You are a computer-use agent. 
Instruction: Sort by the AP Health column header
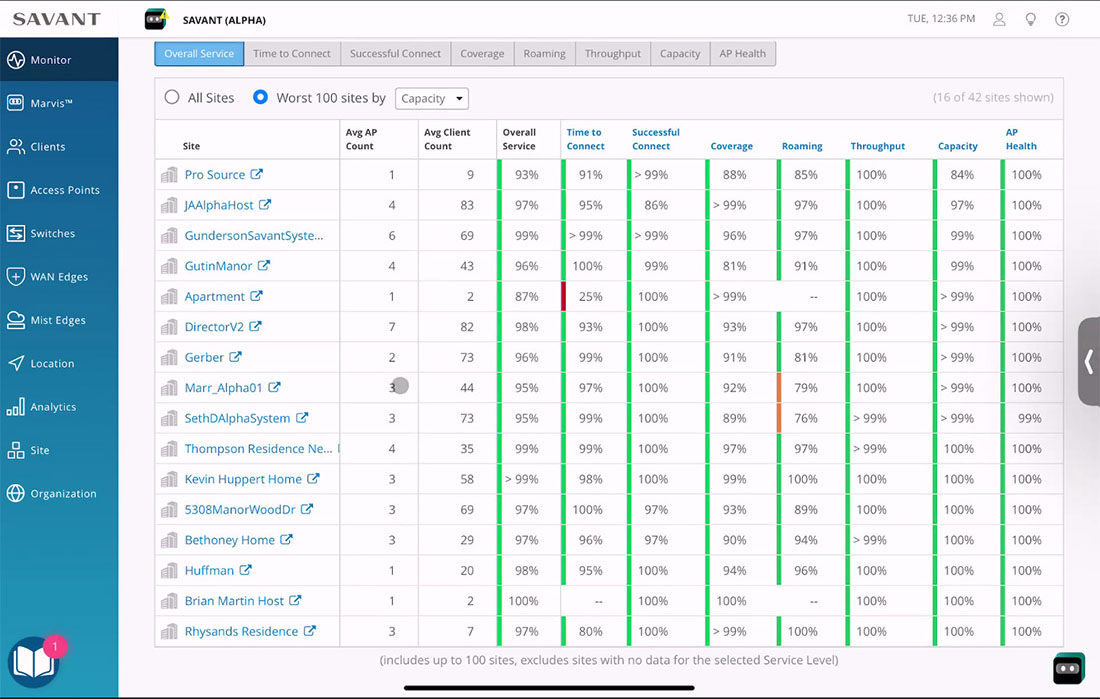point(1021,139)
